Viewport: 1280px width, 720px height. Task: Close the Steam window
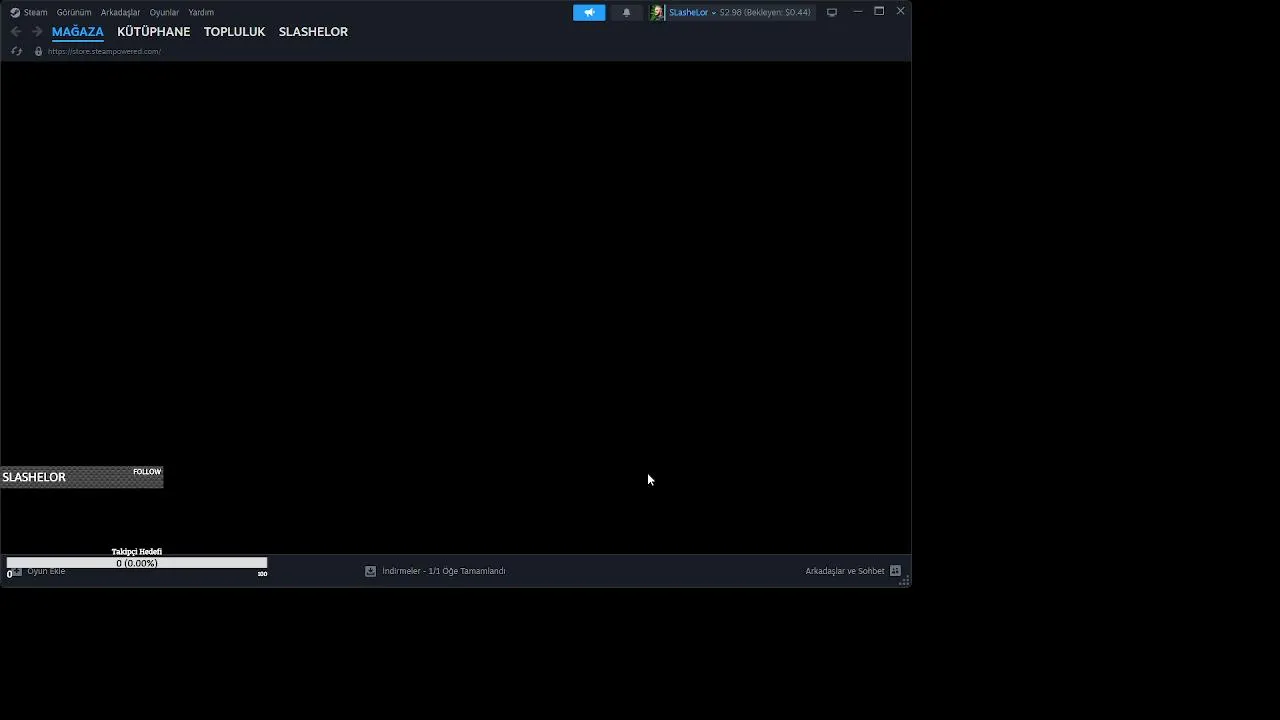tap(900, 11)
